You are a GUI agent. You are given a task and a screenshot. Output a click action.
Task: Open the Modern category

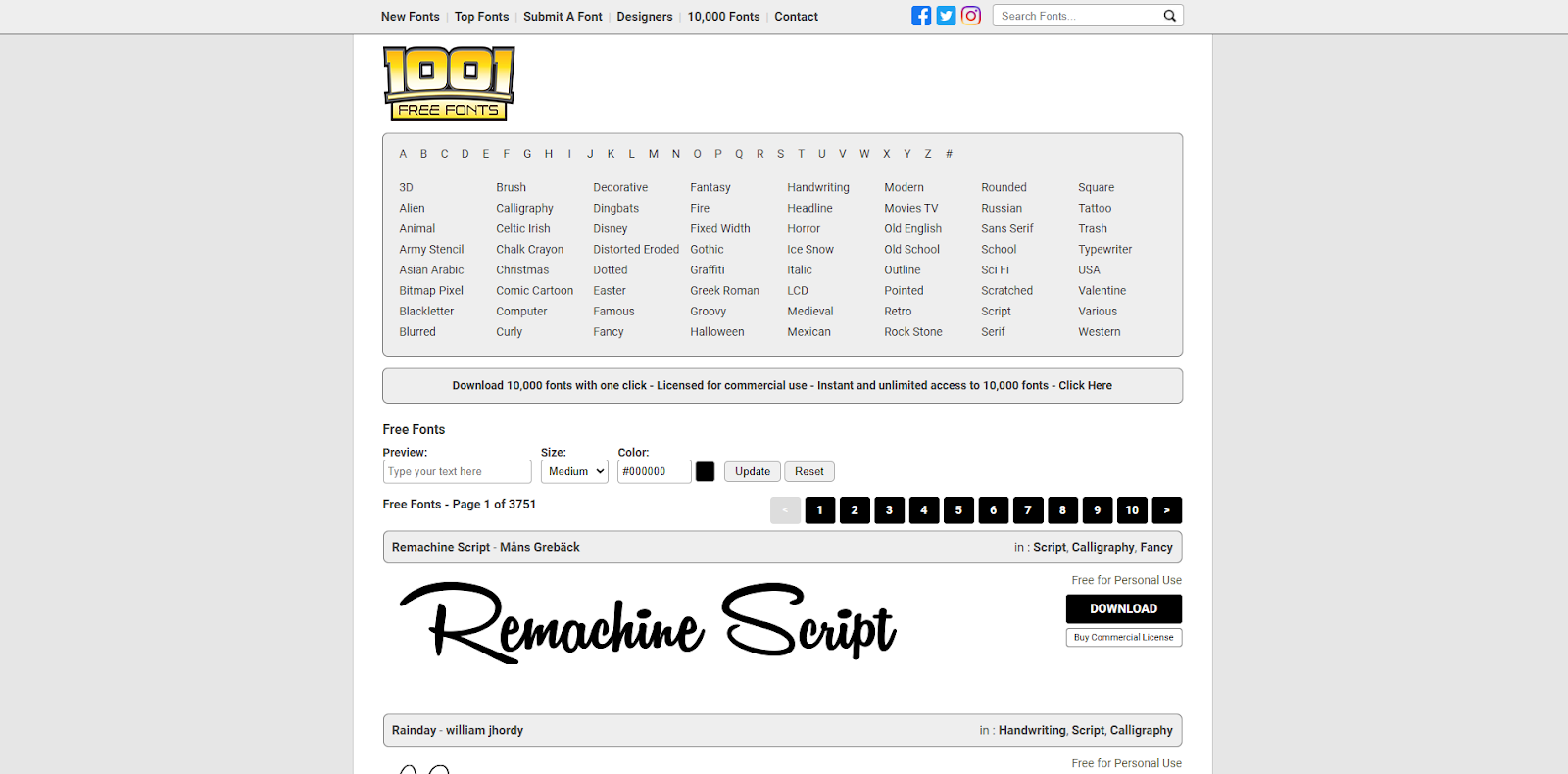(x=904, y=187)
